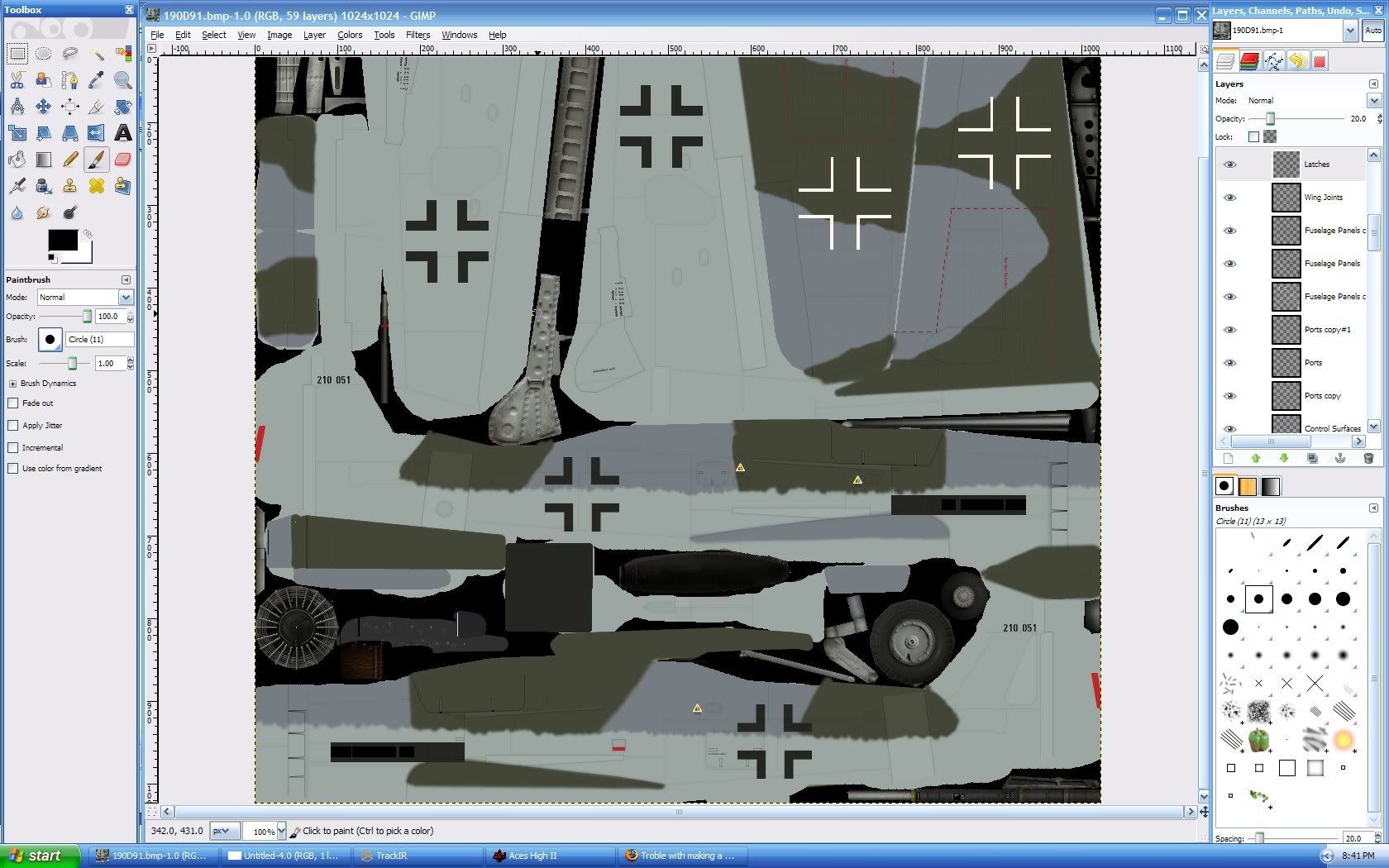Open the Colors menu
This screenshot has width=1389, height=868.
click(x=350, y=35)
